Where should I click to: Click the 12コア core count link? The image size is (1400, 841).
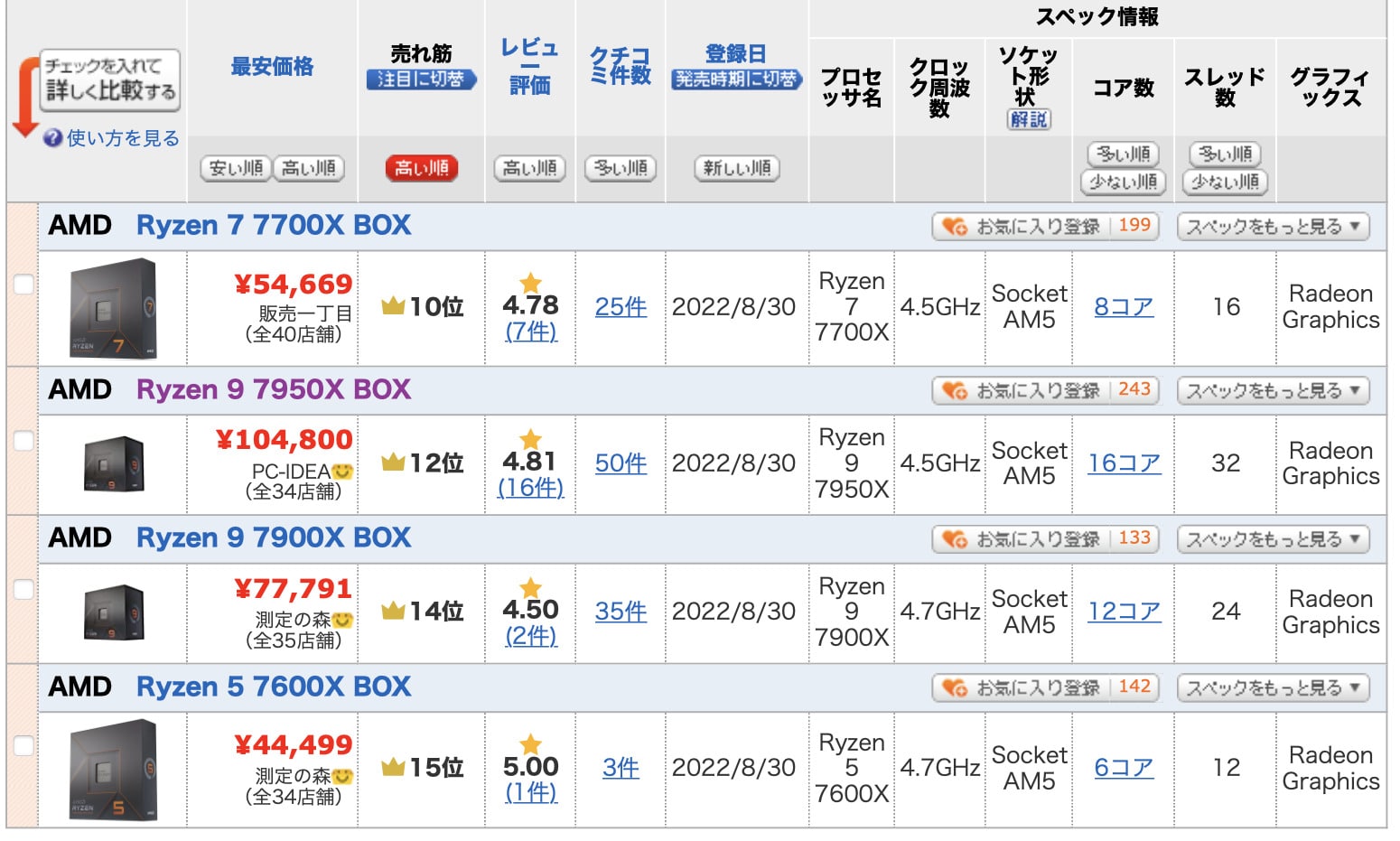tap(1124, 612)
